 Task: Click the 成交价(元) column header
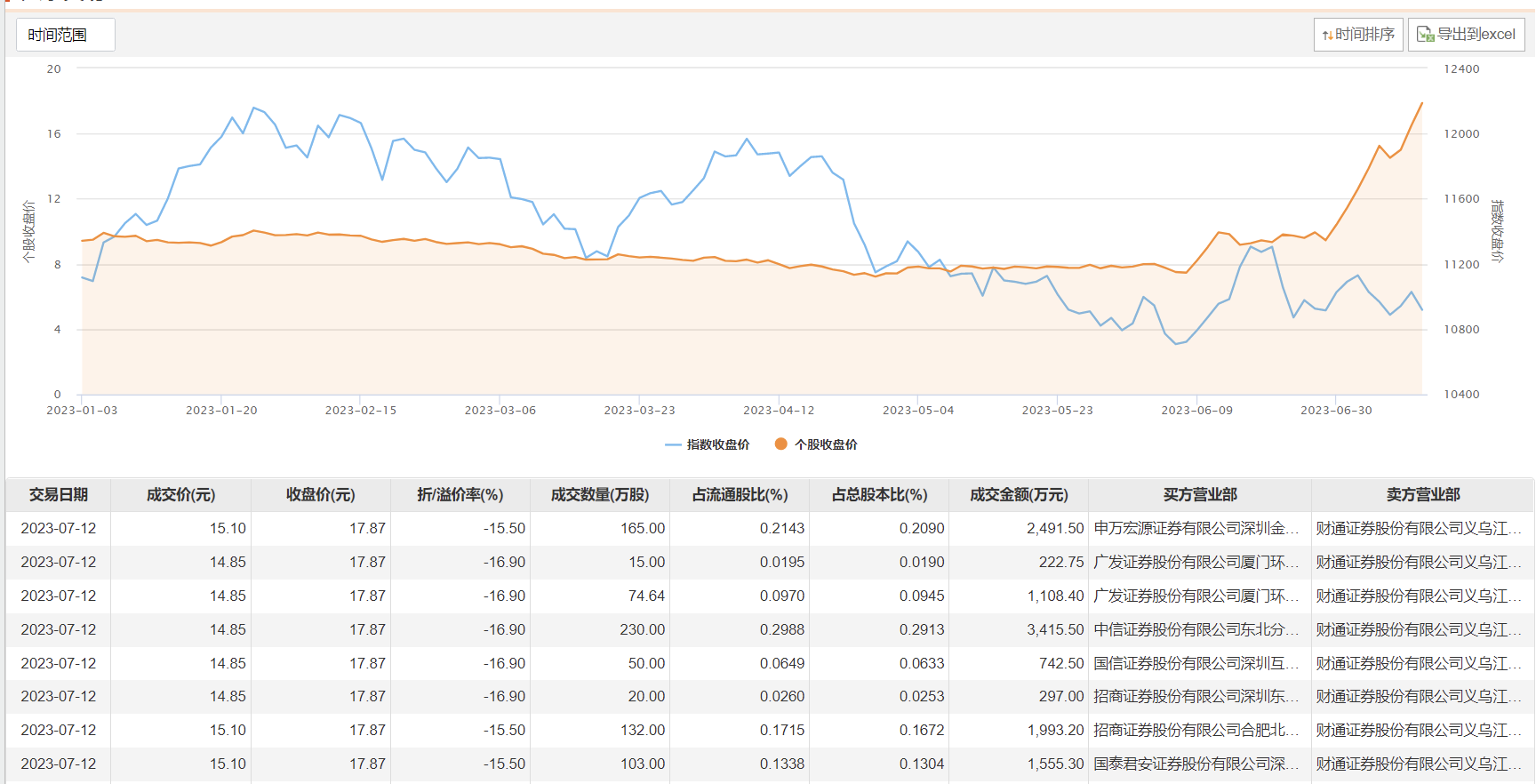(x=180, y=495)
